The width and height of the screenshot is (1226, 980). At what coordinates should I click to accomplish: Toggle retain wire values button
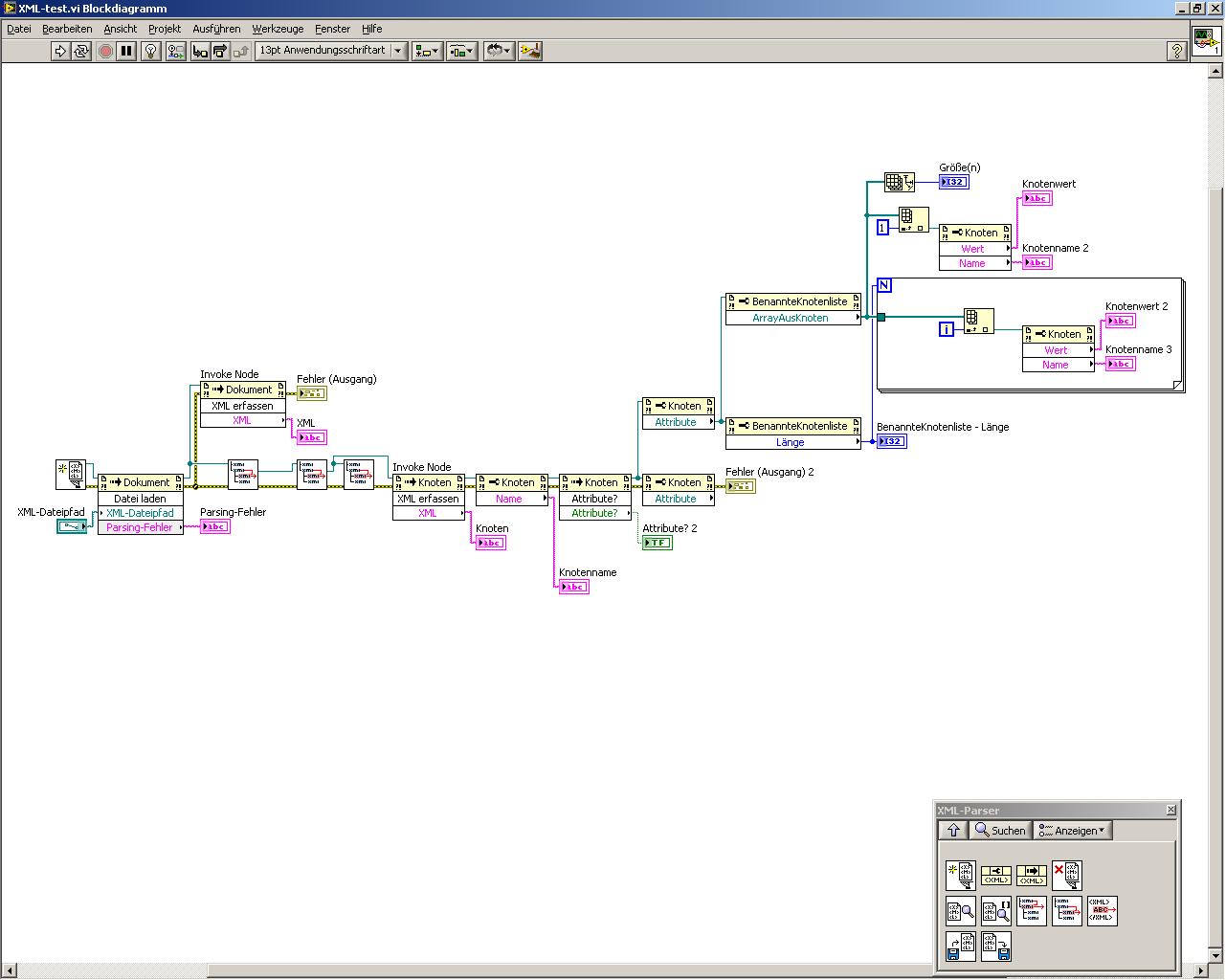coord(175,51)
